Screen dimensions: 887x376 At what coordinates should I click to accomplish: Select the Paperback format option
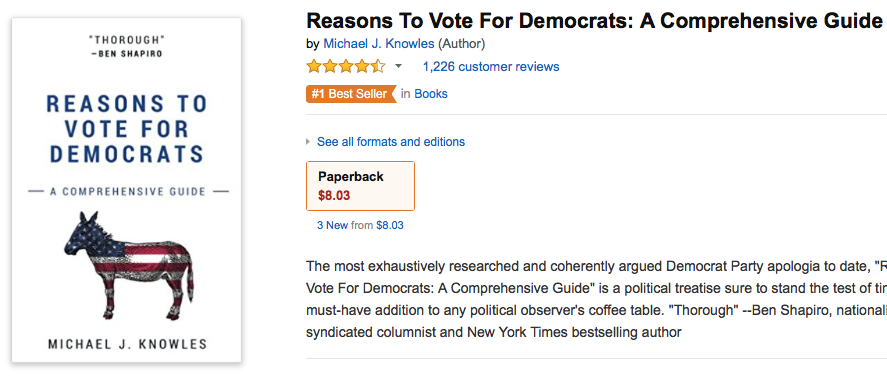[x=360, y=186]
